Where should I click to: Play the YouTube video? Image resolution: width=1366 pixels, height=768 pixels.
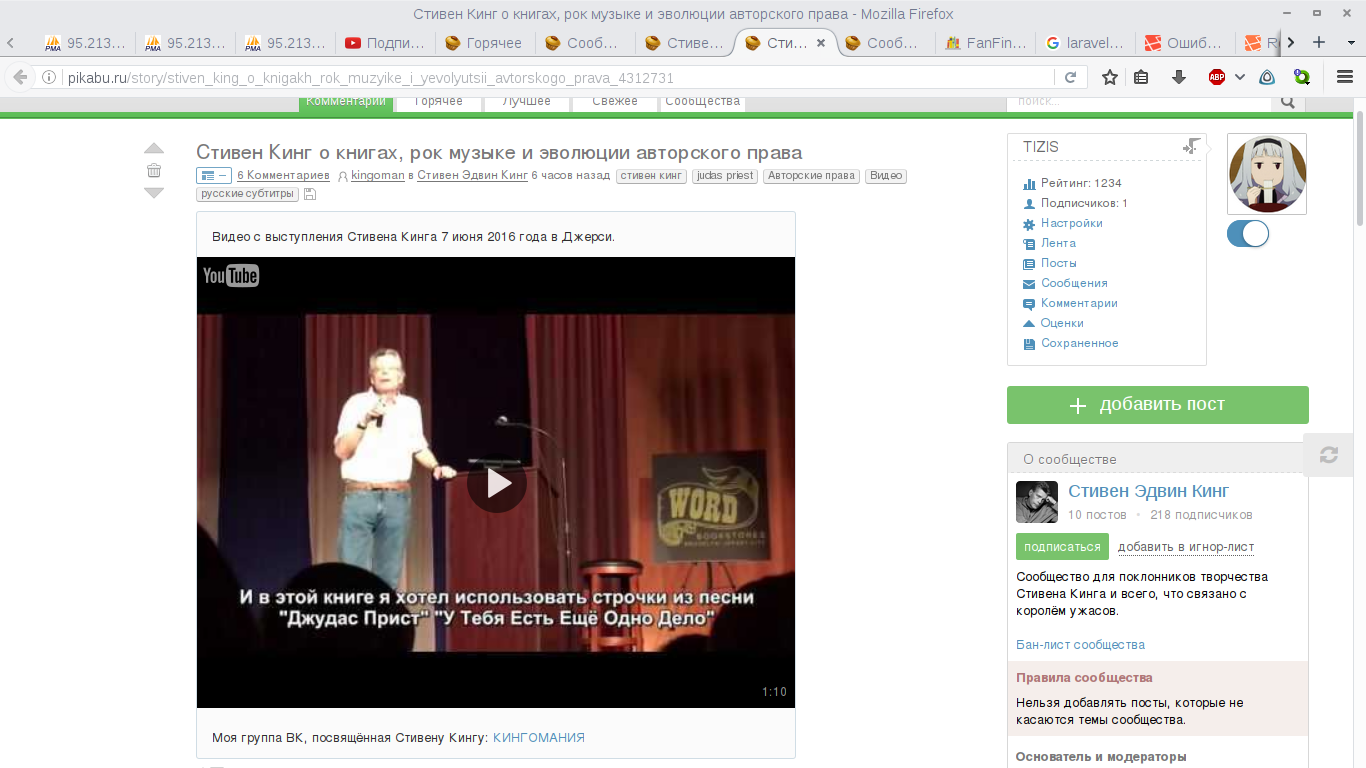point(496,483)
